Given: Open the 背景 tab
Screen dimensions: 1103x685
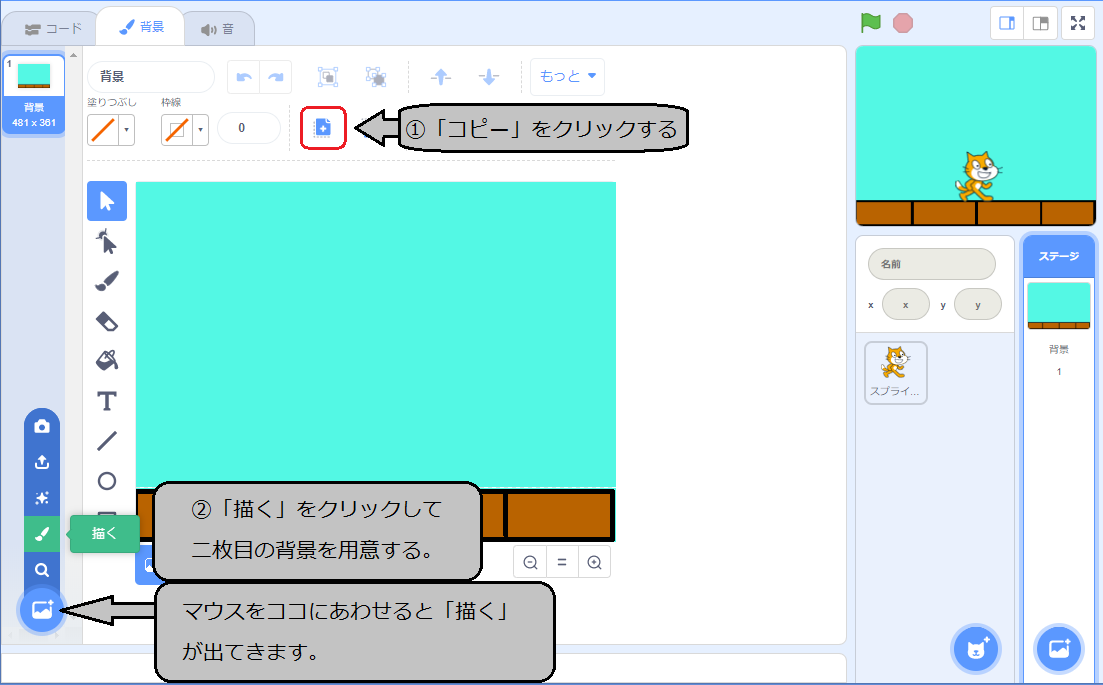Looking at the screenshot, I should [141, 27].
